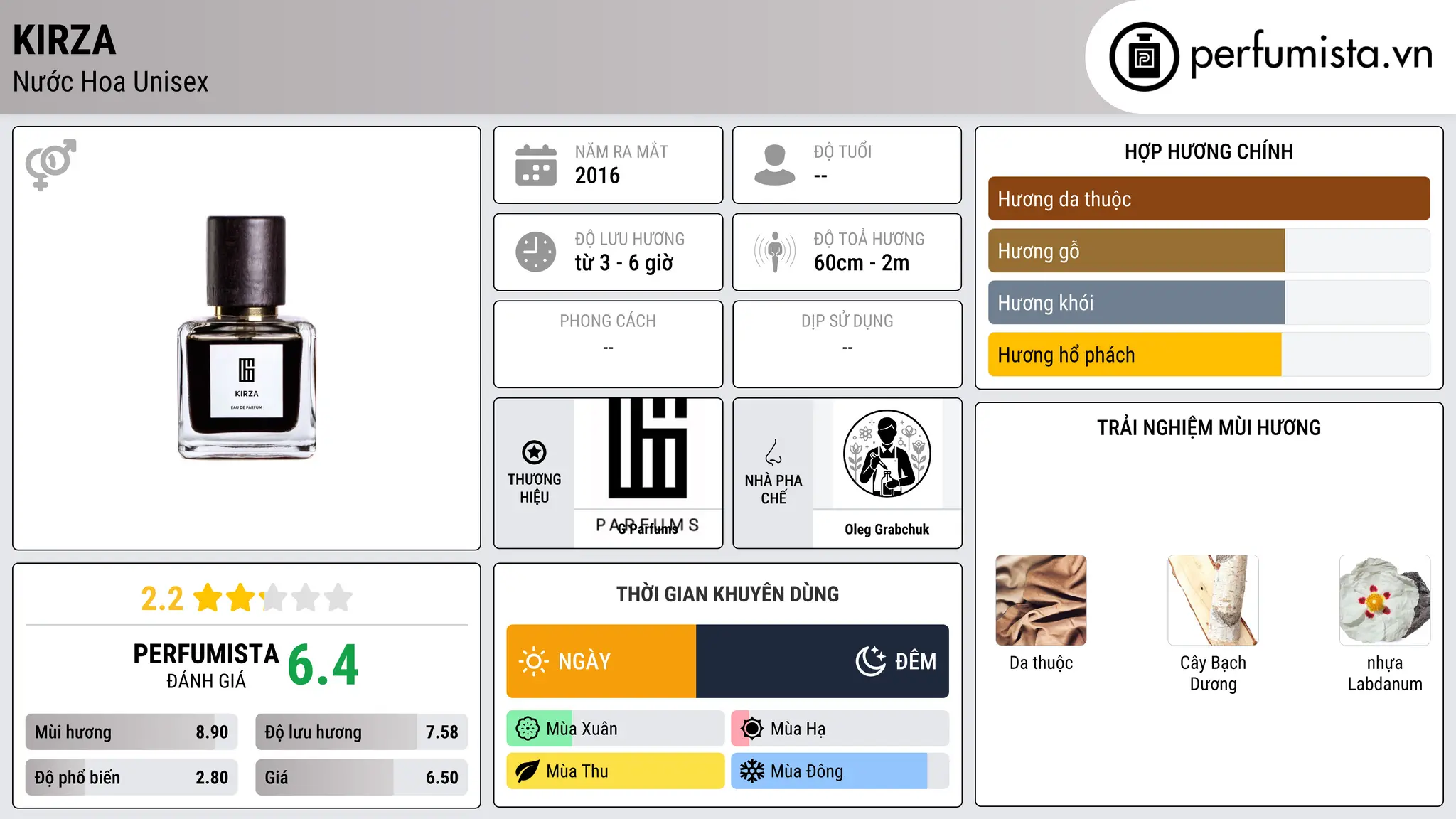Click the Perfumista đánh giá label

(206, 665)
